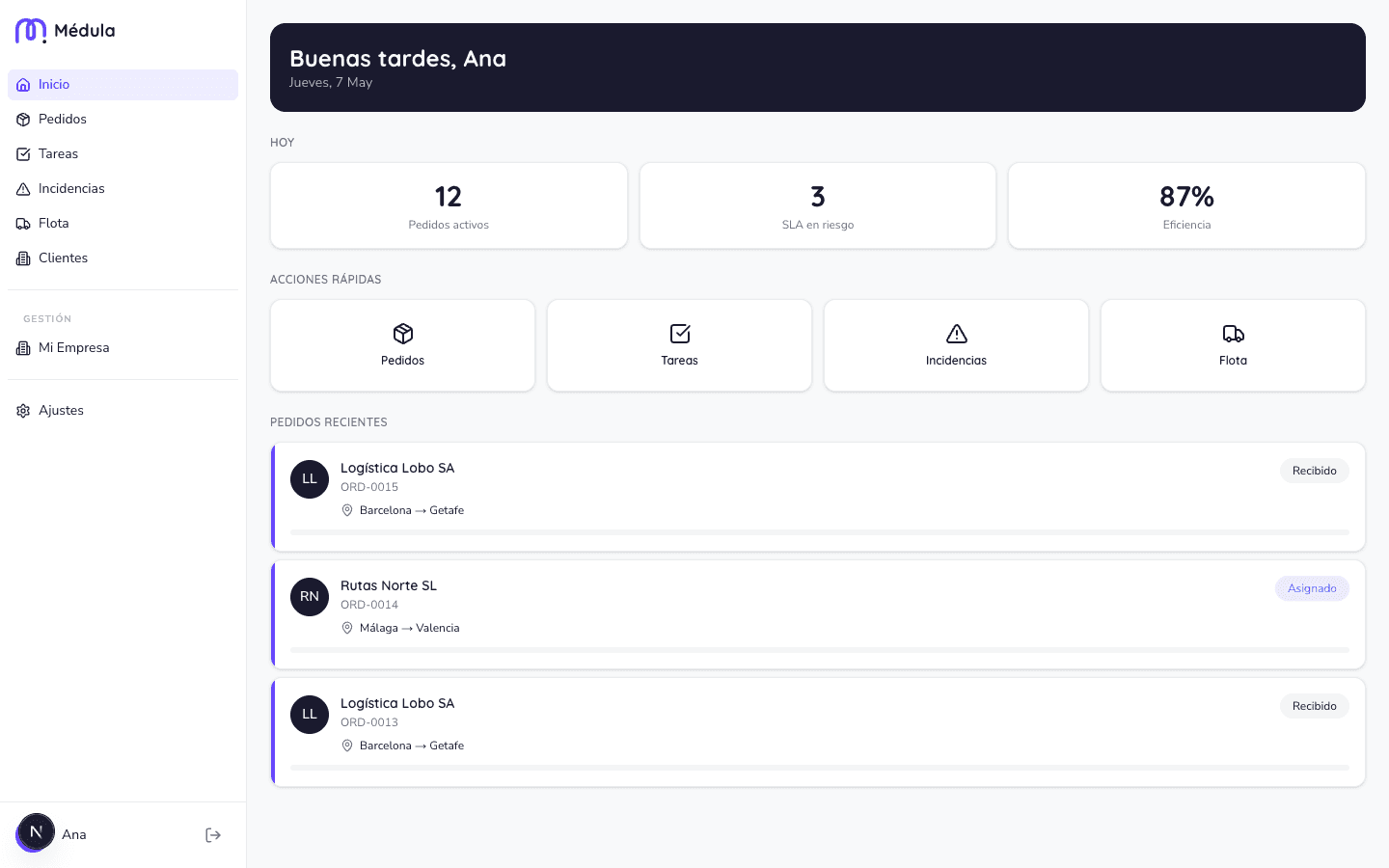Navigate to Incidencias in the sidebar
Viewport: 1389px width, 868px height.
(x=123, y=189)
